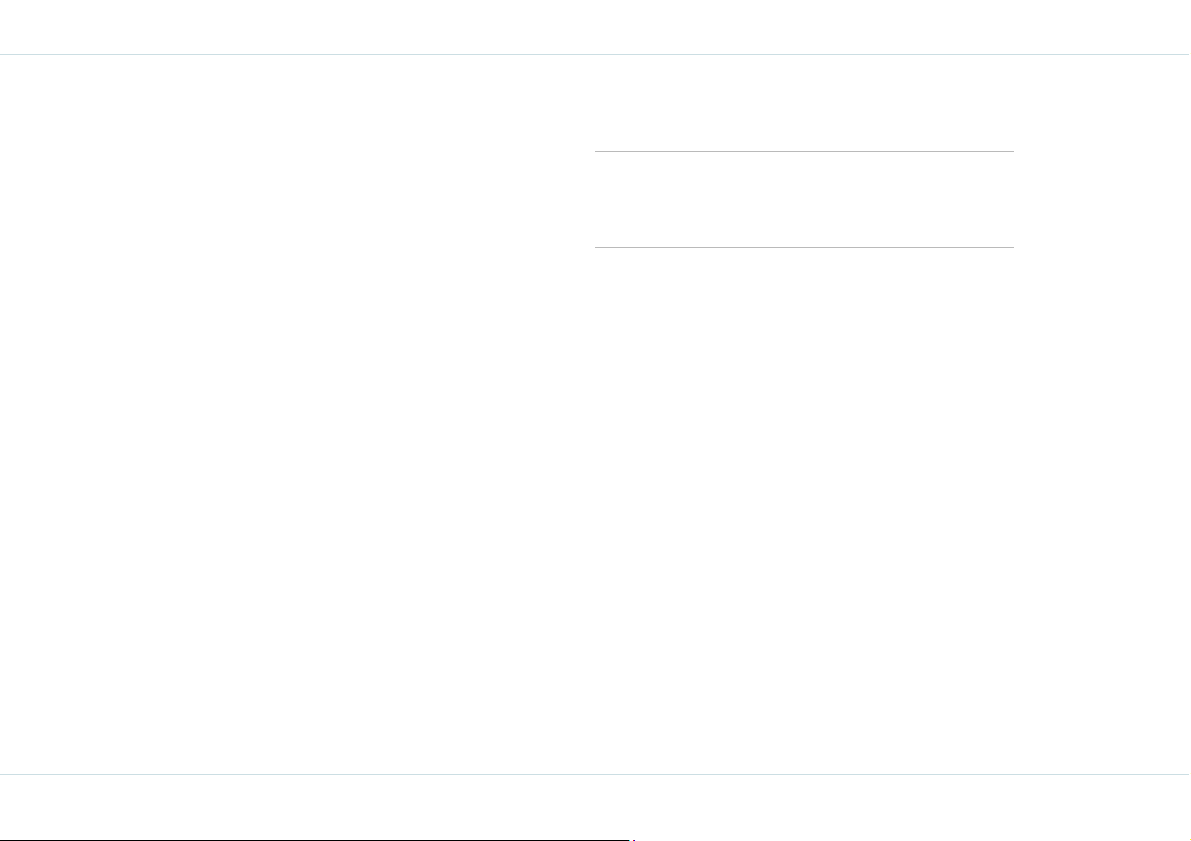Click the black progress bar along the bottom edge

point(315,839)
